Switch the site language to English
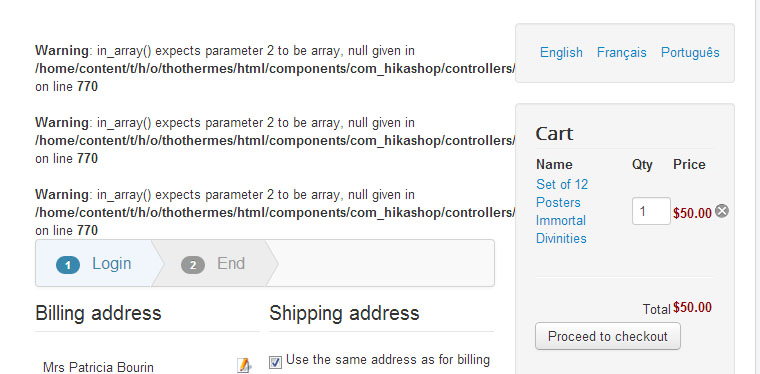760x374 pixels. click(561, 52)
